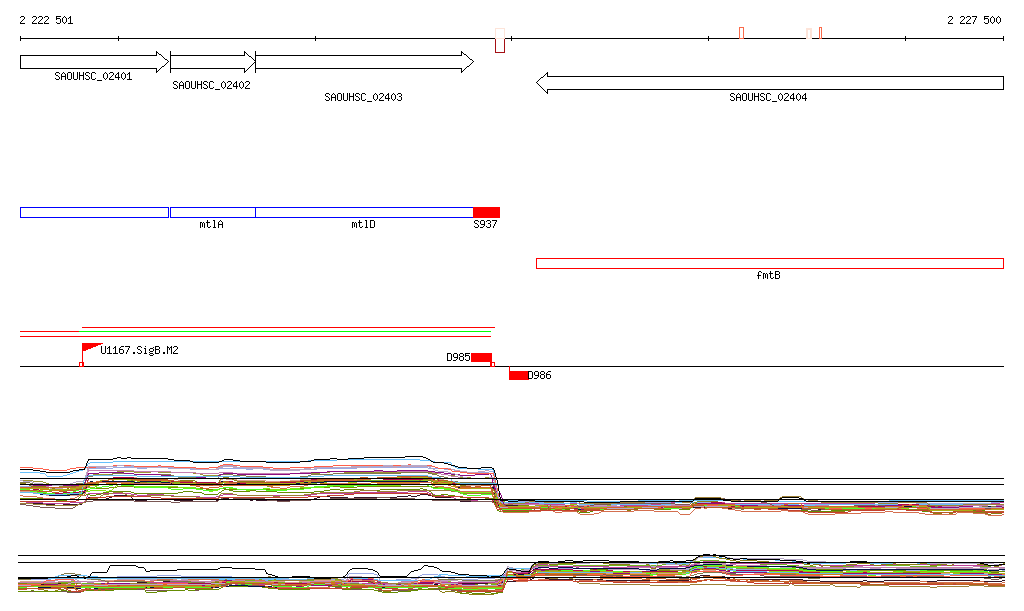1024x611 pixels.
Task: Click the green transcript line above promoter
Action: 285,332
